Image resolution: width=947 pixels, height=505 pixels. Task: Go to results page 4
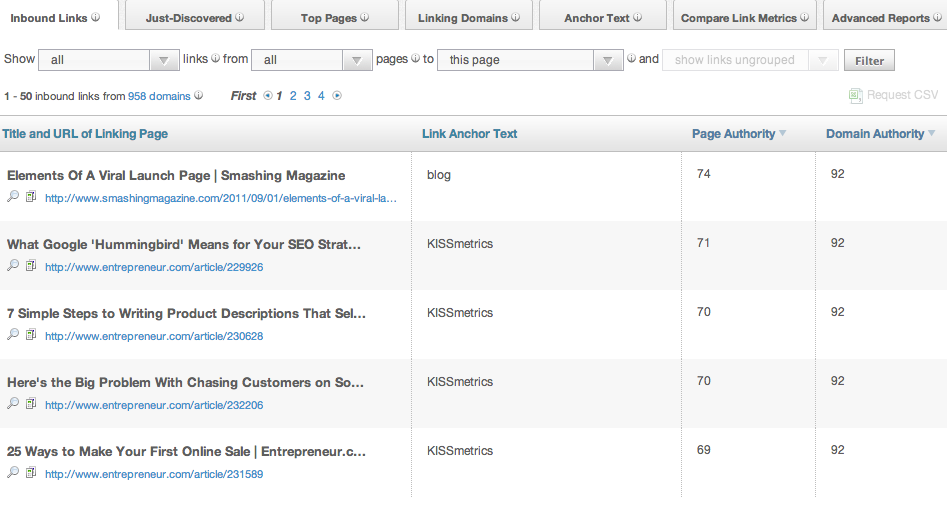321,95
